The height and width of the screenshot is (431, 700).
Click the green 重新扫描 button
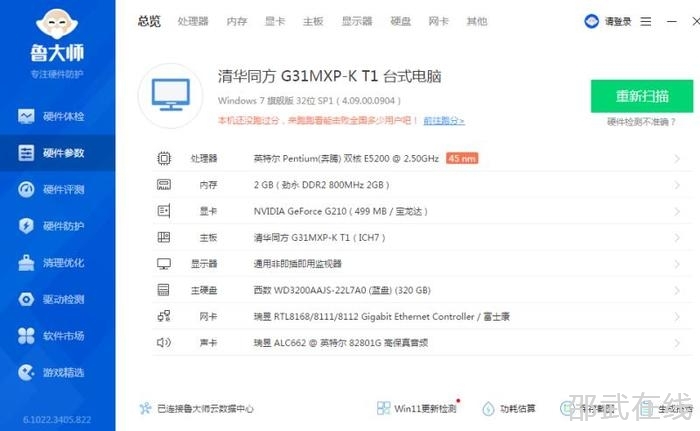(641, 96)
